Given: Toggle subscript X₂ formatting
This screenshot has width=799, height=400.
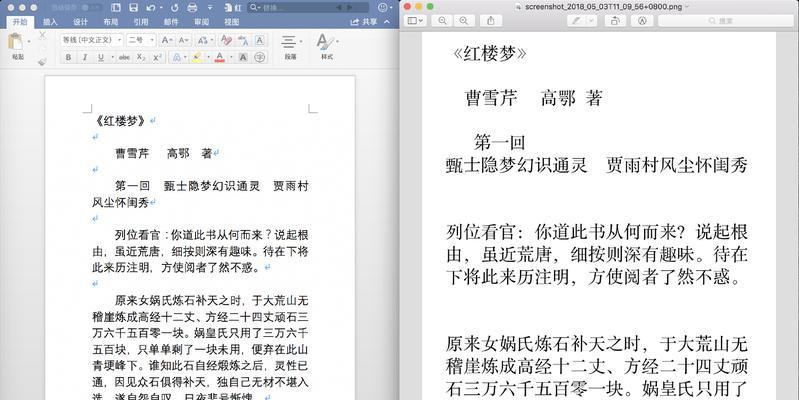Looking at the screenshot, I should [x=141, y=58].
